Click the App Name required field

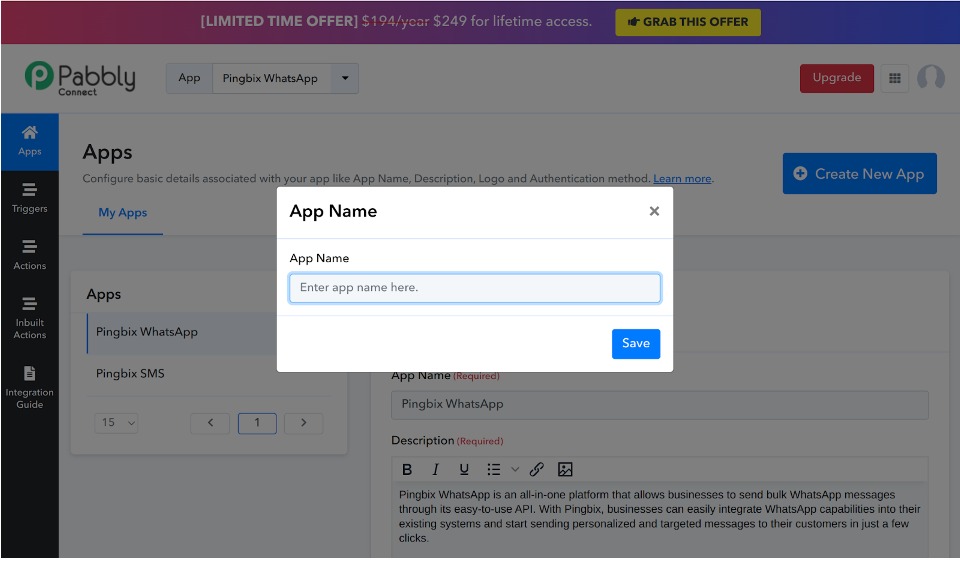pos(659,405)
